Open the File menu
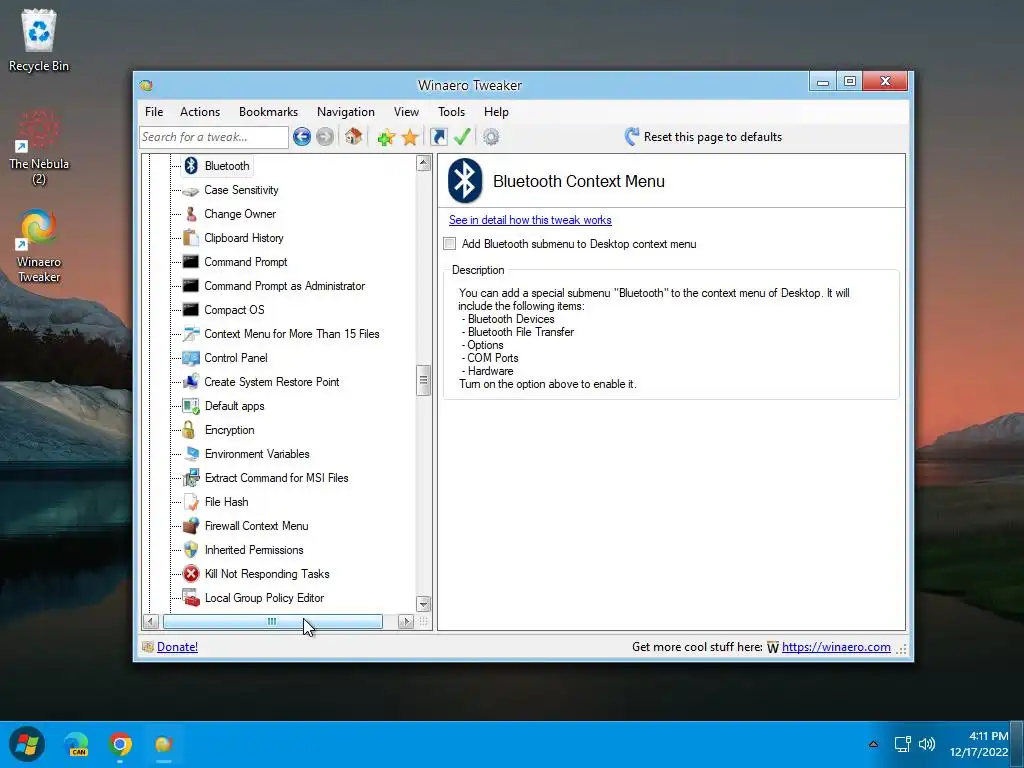The width and height of the screenshot is (1024, 768). (154, 112)
